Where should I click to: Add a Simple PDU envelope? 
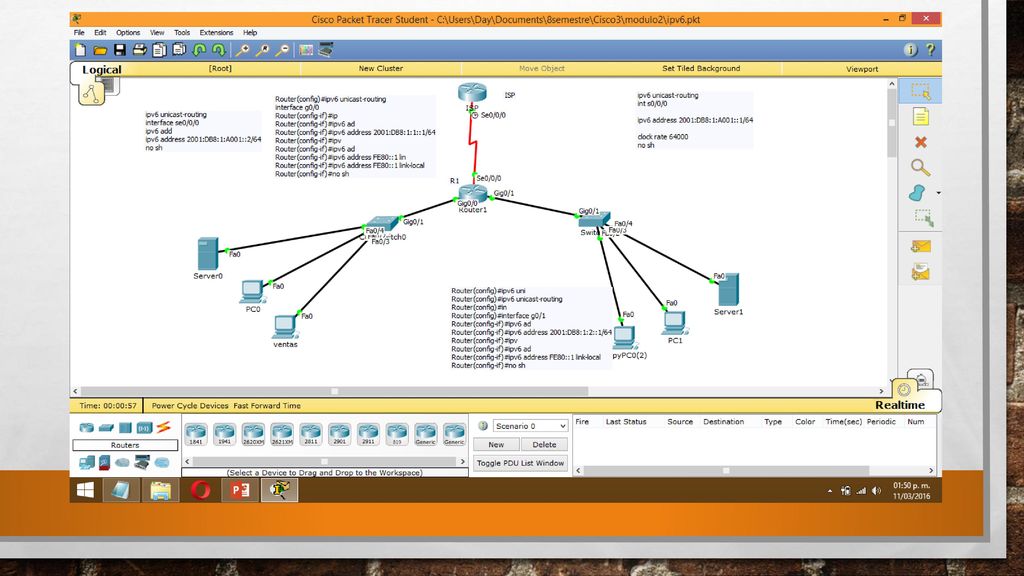click(x=920, y=246)
